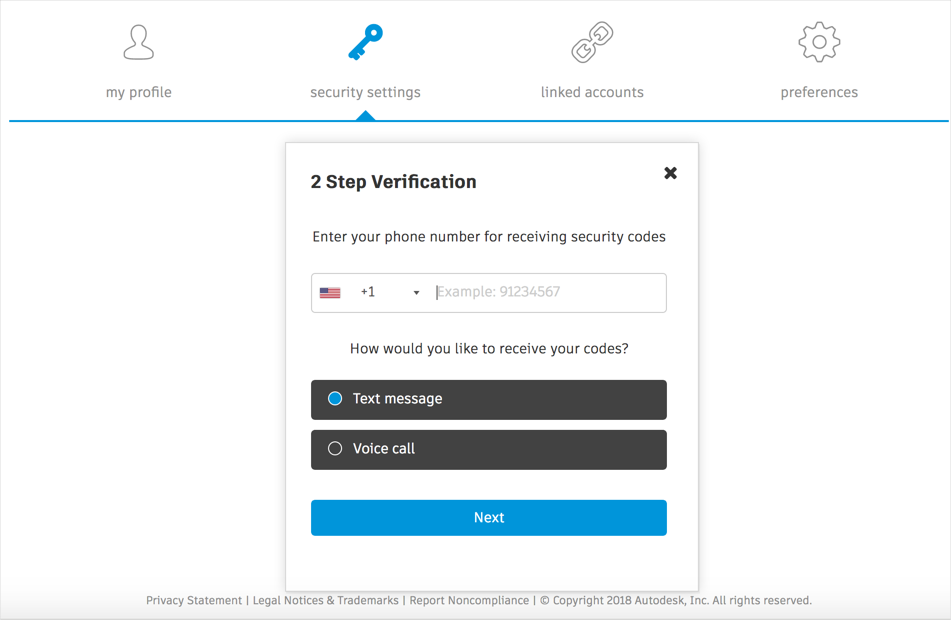This screenshot has width=951, height=620.
Task: Close the 2 Step Verification dialog
Action: point(670,173)
